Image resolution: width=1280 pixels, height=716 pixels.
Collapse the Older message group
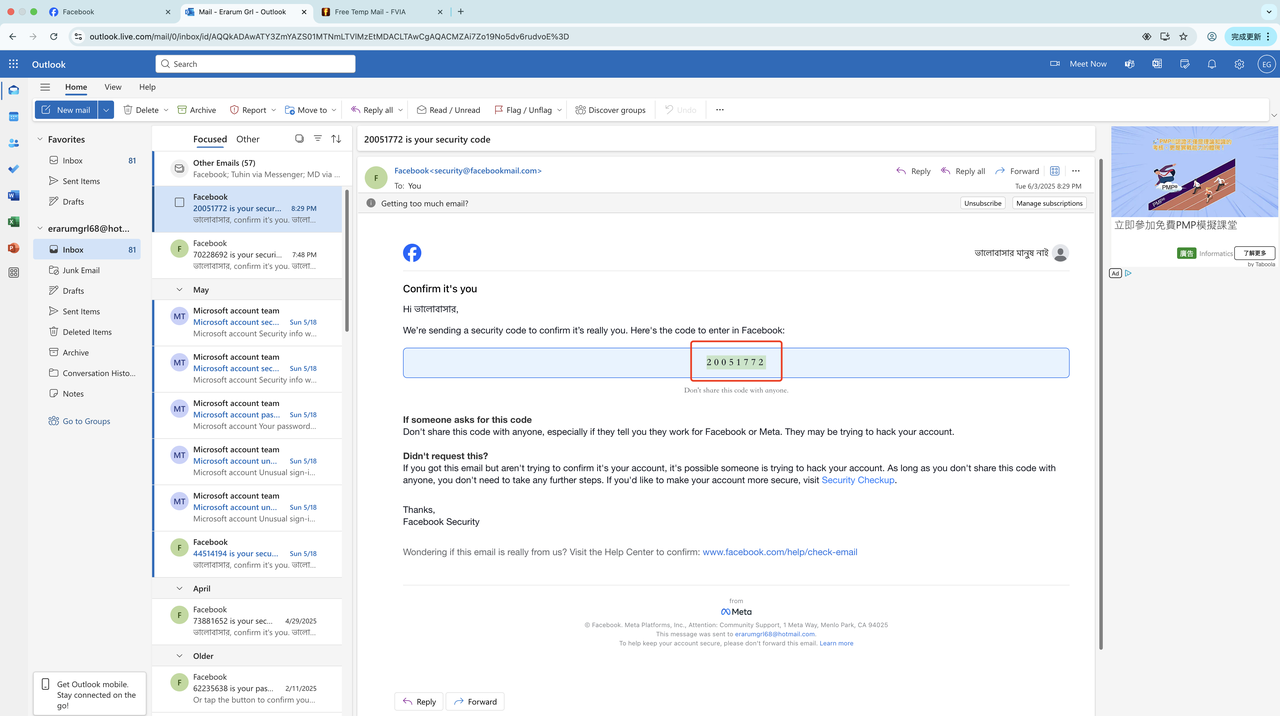click(180, 656)
